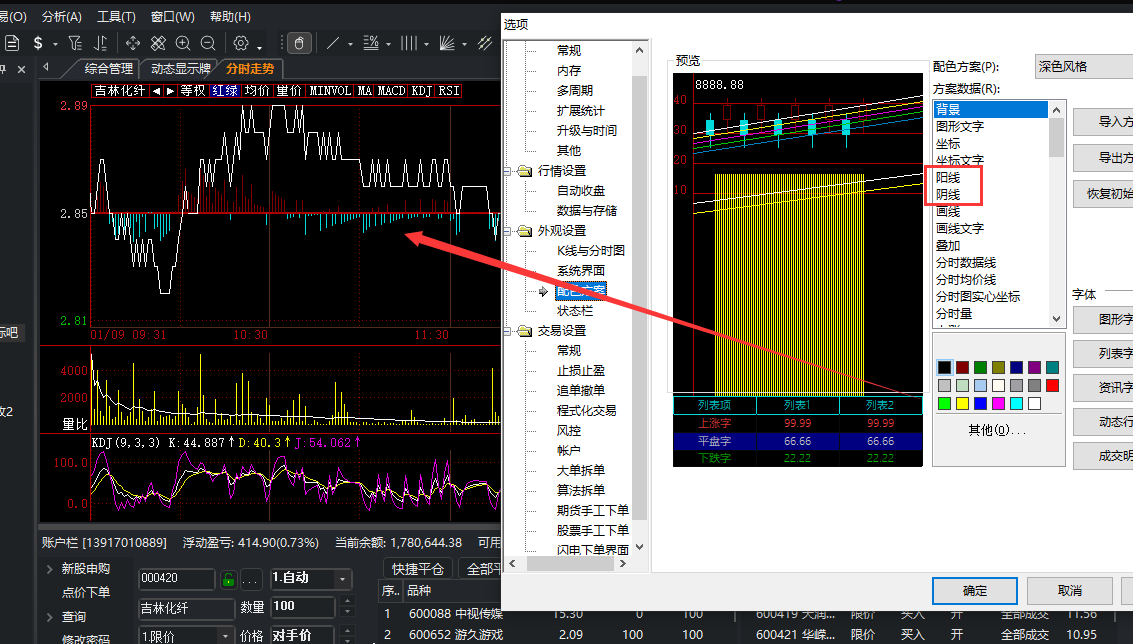Click the pin panel icon
This screenshot has width=1133, height=644.
3,69
